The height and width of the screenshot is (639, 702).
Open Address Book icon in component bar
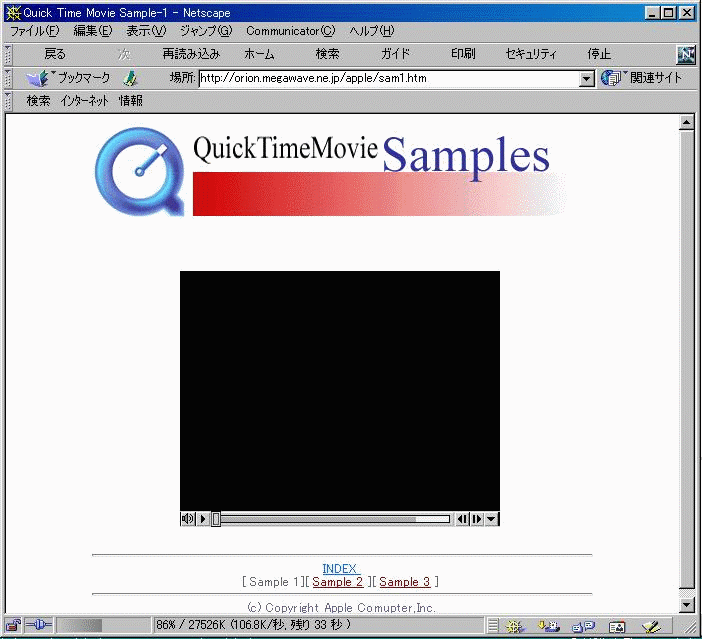[x=617, y=626]
